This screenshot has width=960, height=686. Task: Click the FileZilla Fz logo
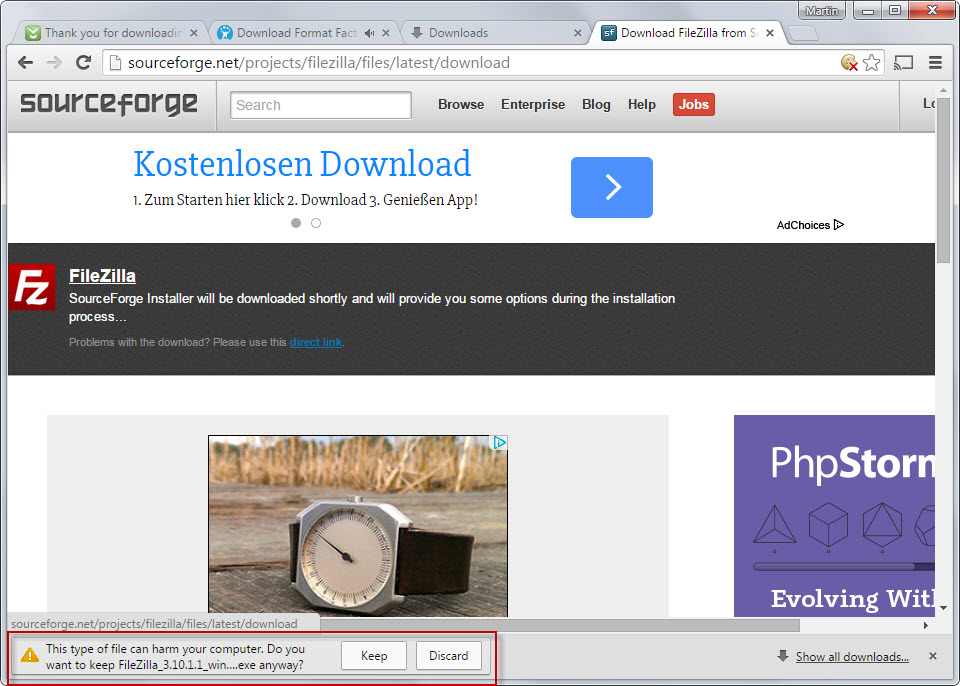click(32, 287)
